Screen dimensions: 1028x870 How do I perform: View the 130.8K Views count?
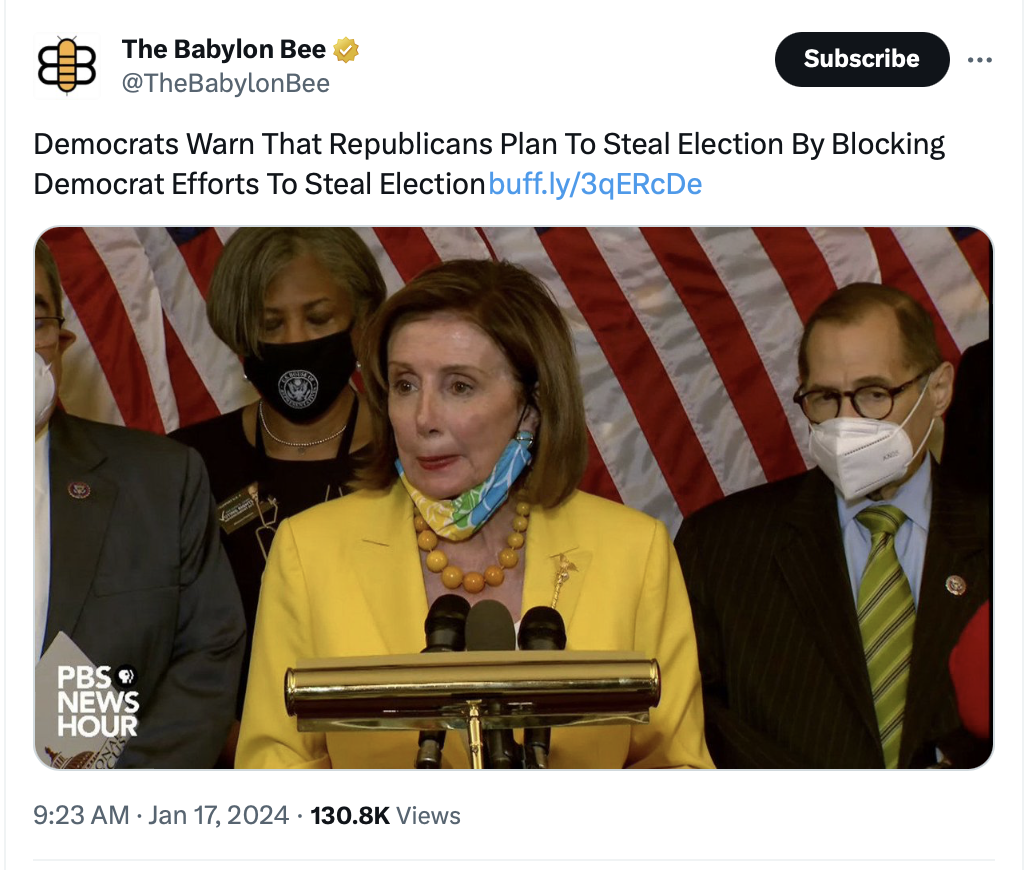tap(385, 815)
